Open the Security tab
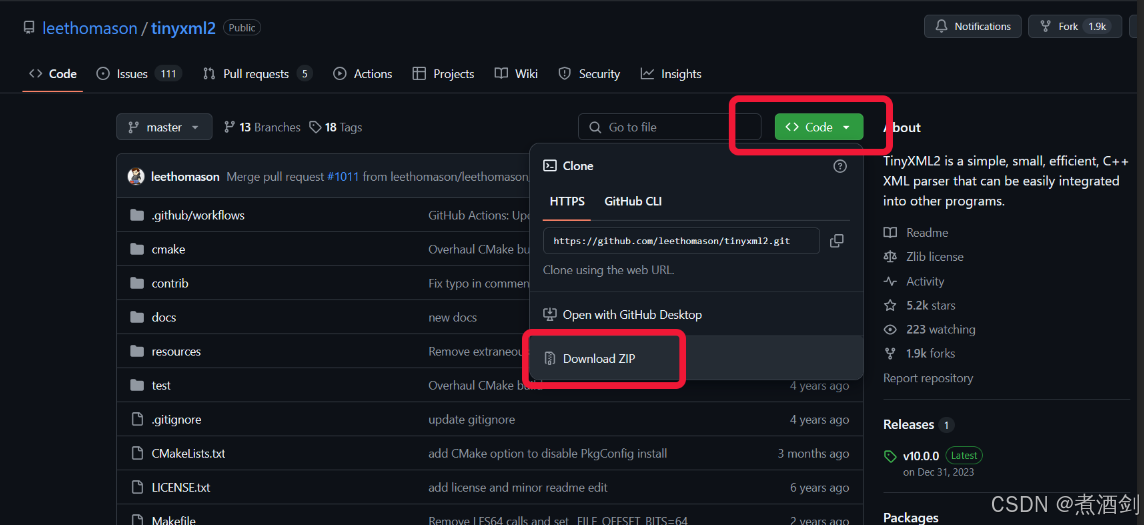Viewport: 1144px width, 525px height. coord(589,74)
